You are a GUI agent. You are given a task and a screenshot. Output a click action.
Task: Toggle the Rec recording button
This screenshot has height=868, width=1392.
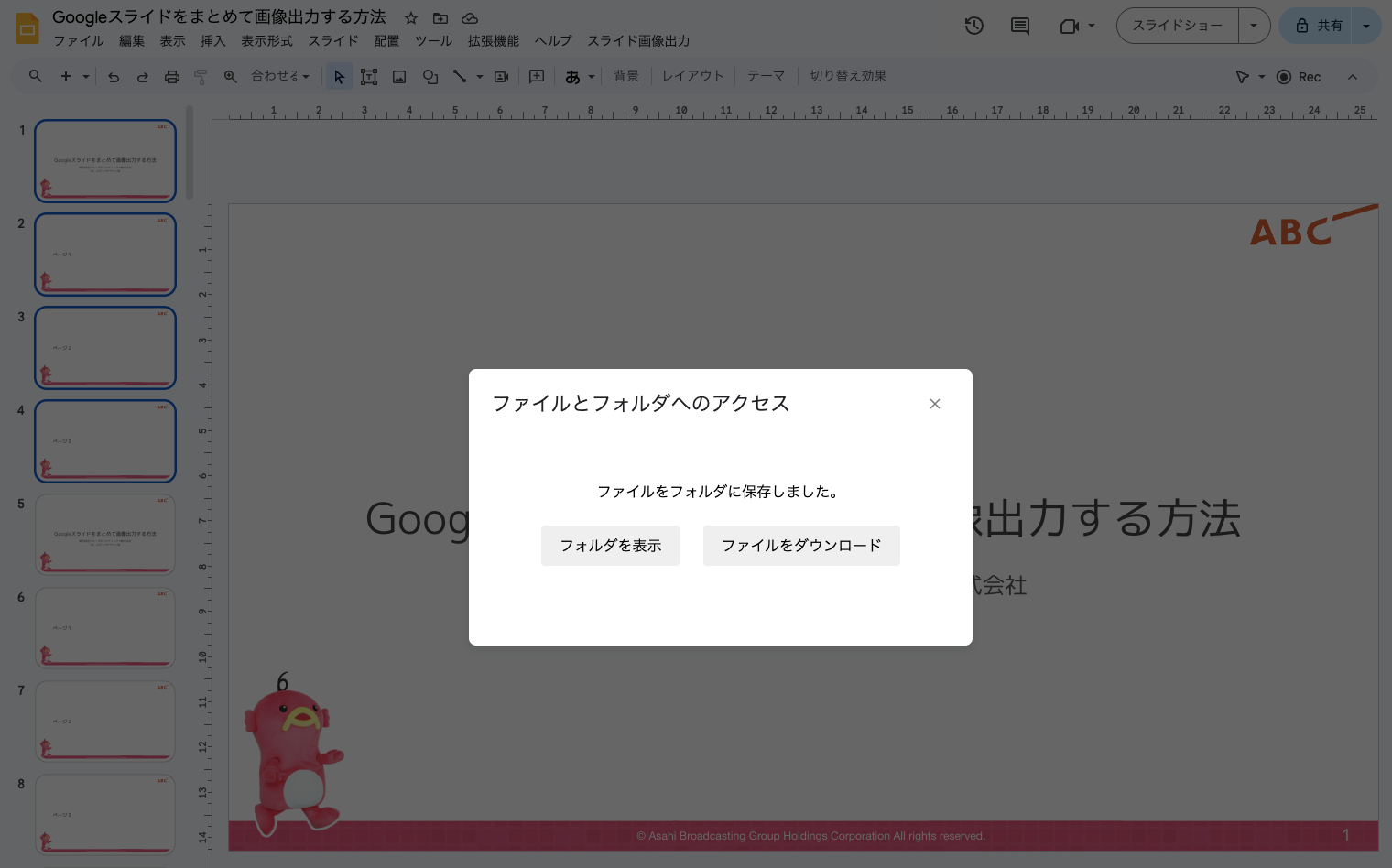(1299, 77)
